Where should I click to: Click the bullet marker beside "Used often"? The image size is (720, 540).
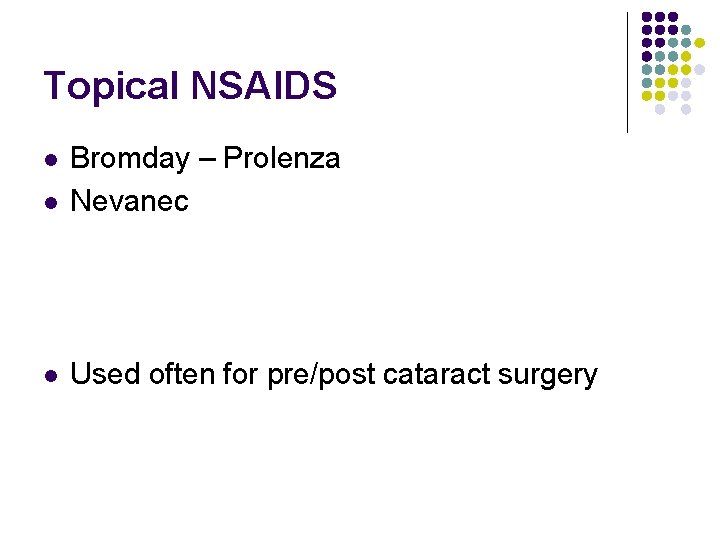click(51, 376)
